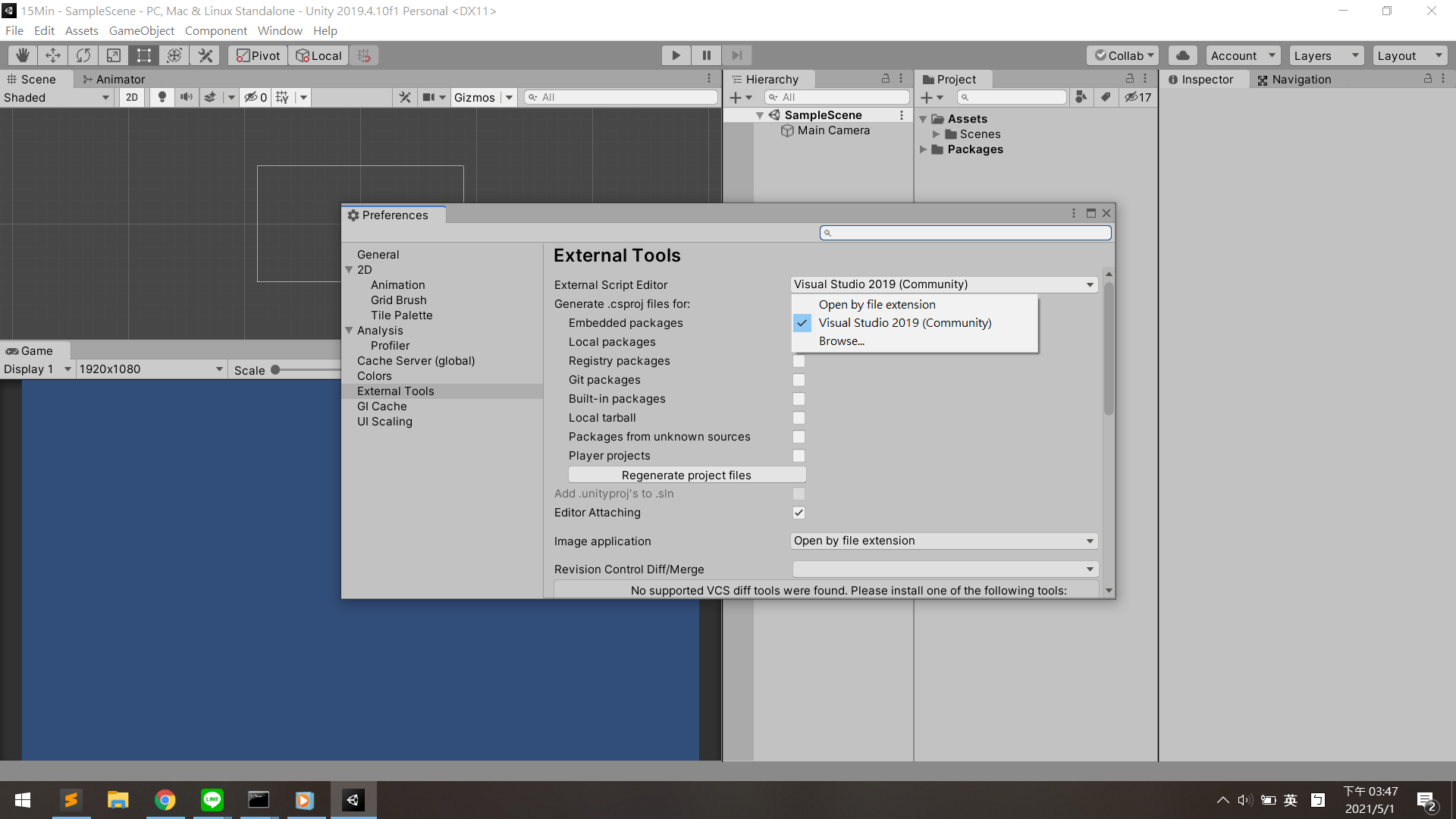Open cloud services icon

[x=1182, y=55]
